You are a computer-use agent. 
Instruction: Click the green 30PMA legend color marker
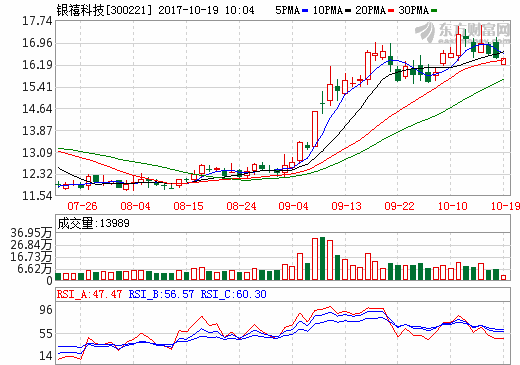click(x=434, y=11)
